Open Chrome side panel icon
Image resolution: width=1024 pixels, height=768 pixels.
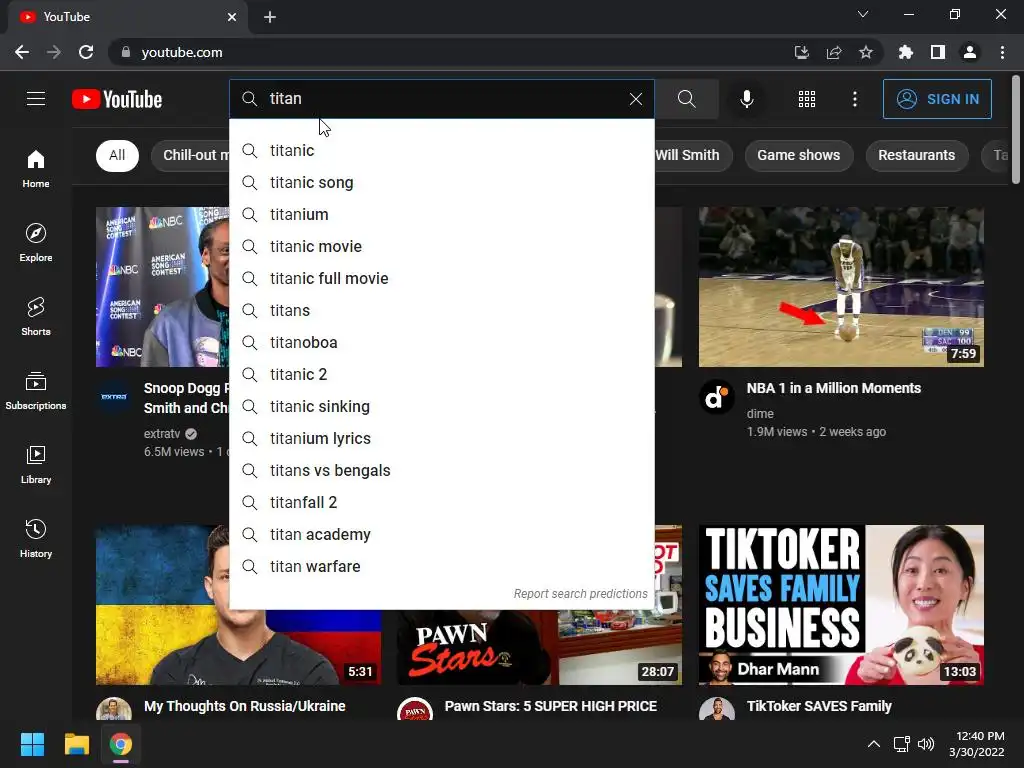pyautogui.click(x=938, y=52)
